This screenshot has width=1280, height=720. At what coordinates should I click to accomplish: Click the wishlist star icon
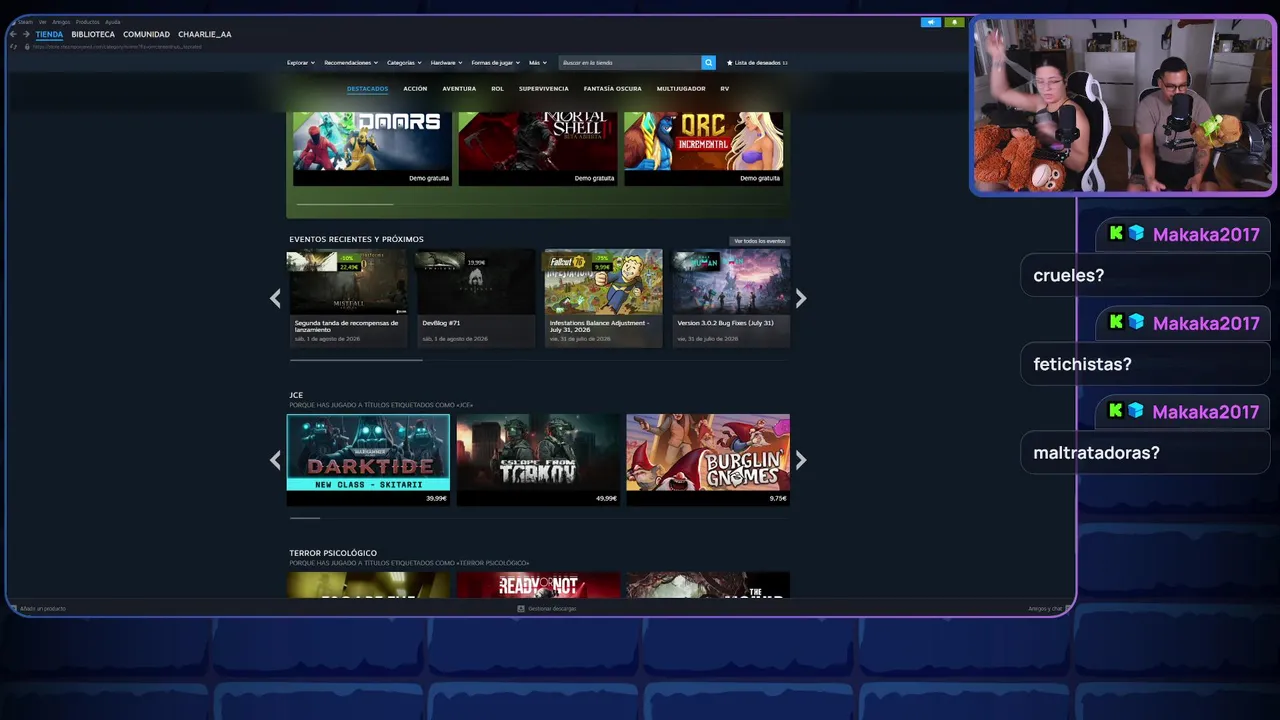click(730, 63)
